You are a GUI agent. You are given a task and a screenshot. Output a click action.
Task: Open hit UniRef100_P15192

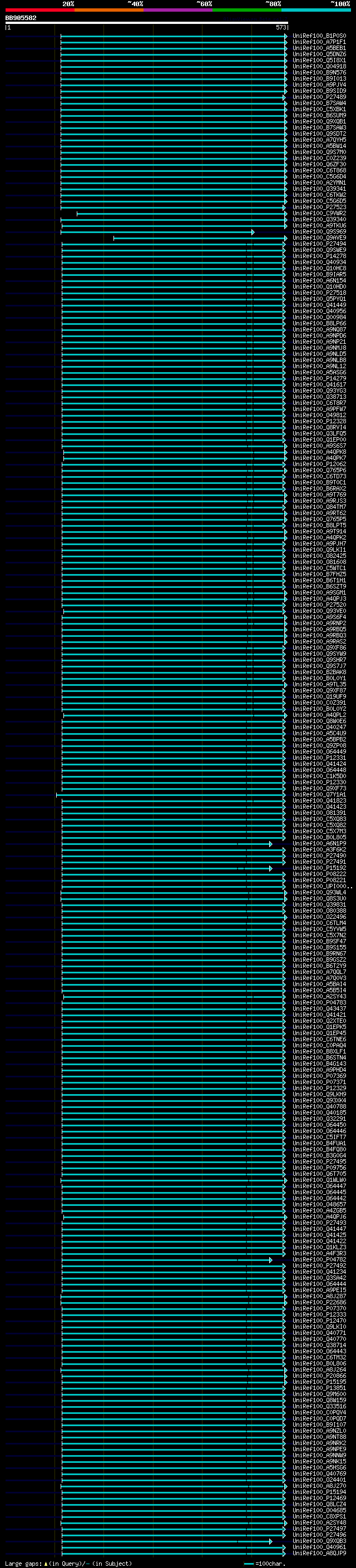tap(319, 868)
